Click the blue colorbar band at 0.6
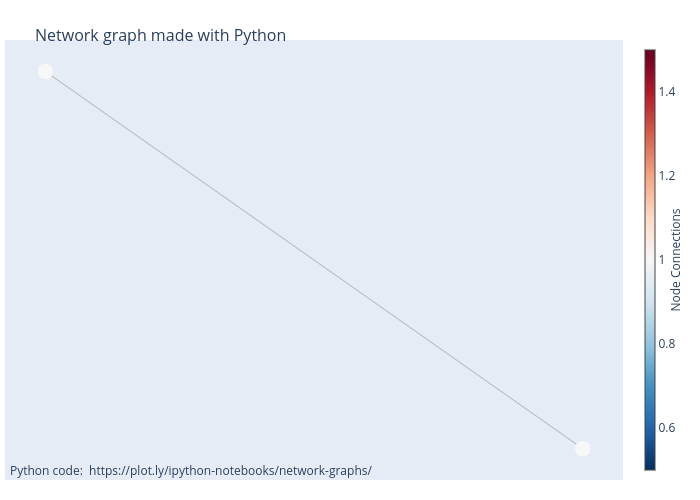The width and height of the screenshot is (700, 500). click(x=650, y=428)
